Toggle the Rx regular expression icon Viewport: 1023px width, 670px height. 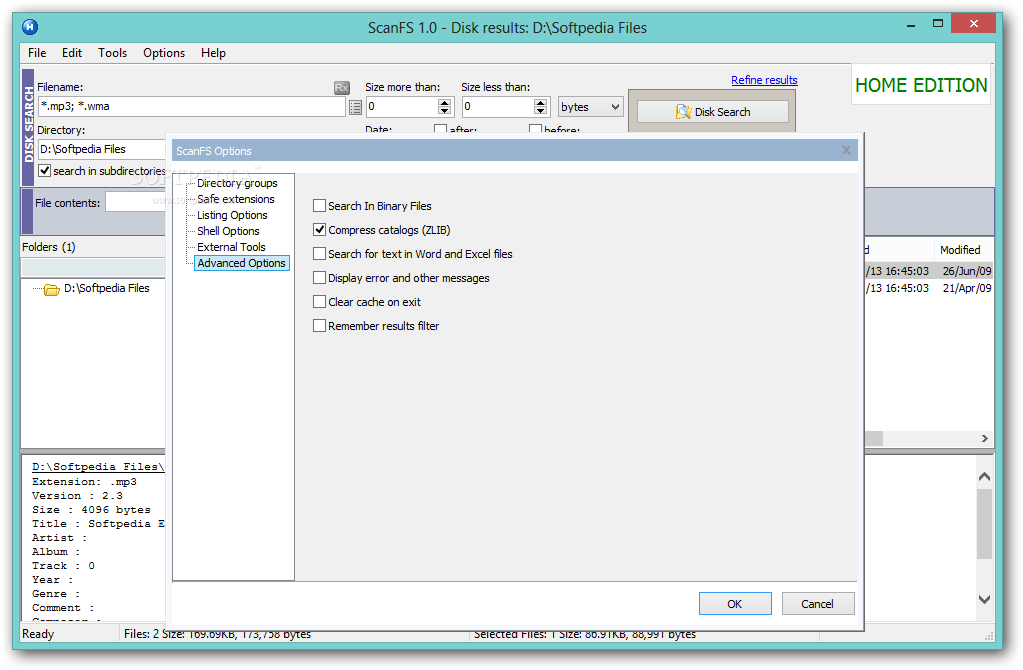click(342, 87)
